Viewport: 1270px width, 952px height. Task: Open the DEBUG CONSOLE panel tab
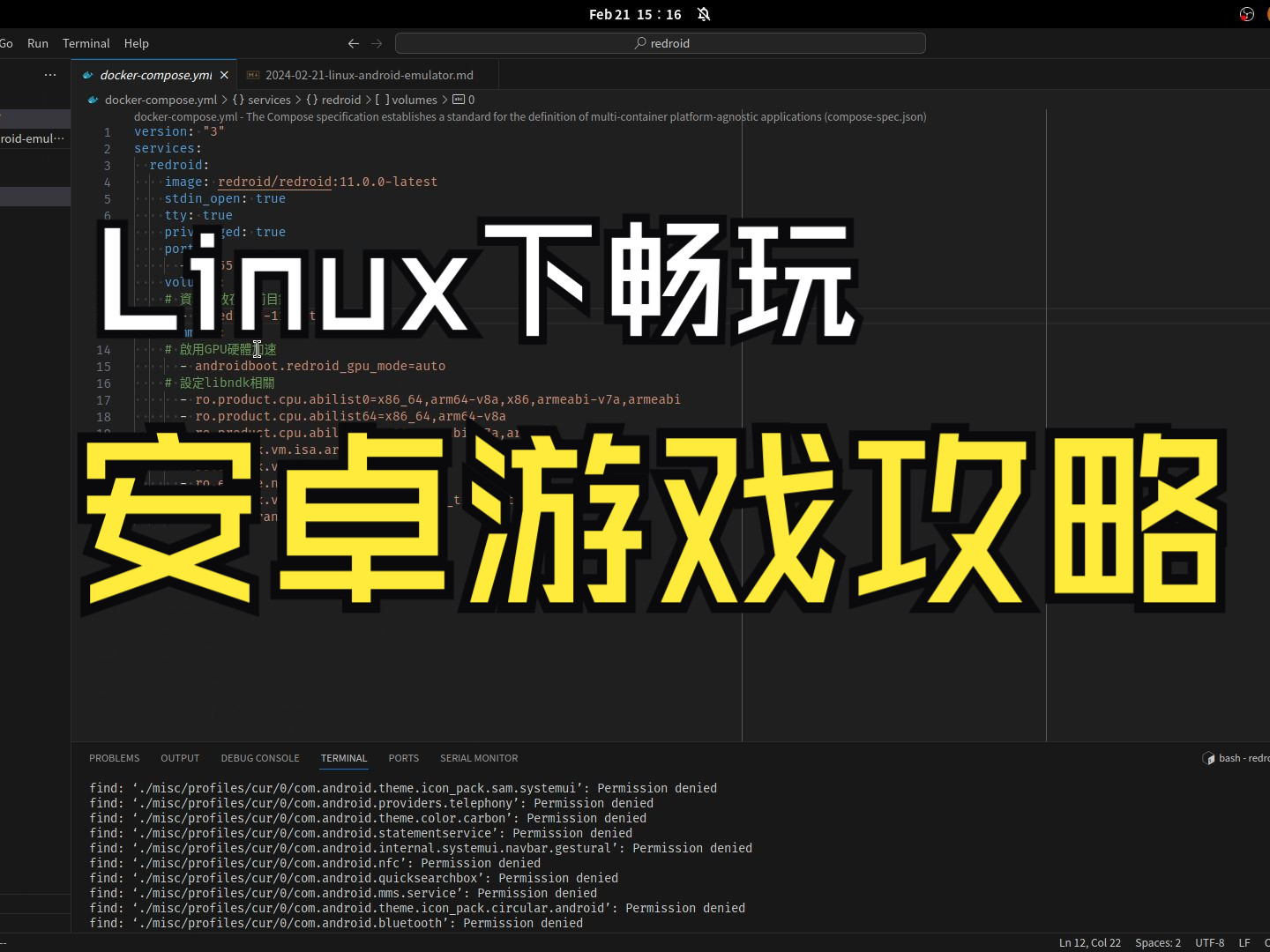click(x=260, y=758)
